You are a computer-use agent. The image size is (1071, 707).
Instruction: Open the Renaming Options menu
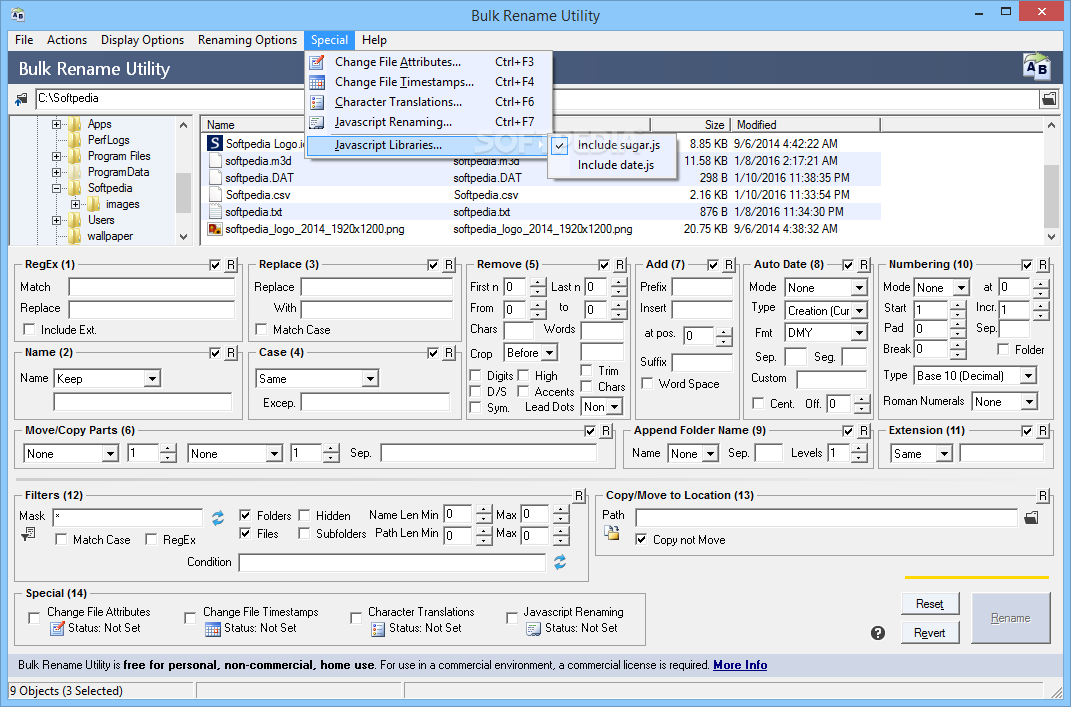[247, 40]
